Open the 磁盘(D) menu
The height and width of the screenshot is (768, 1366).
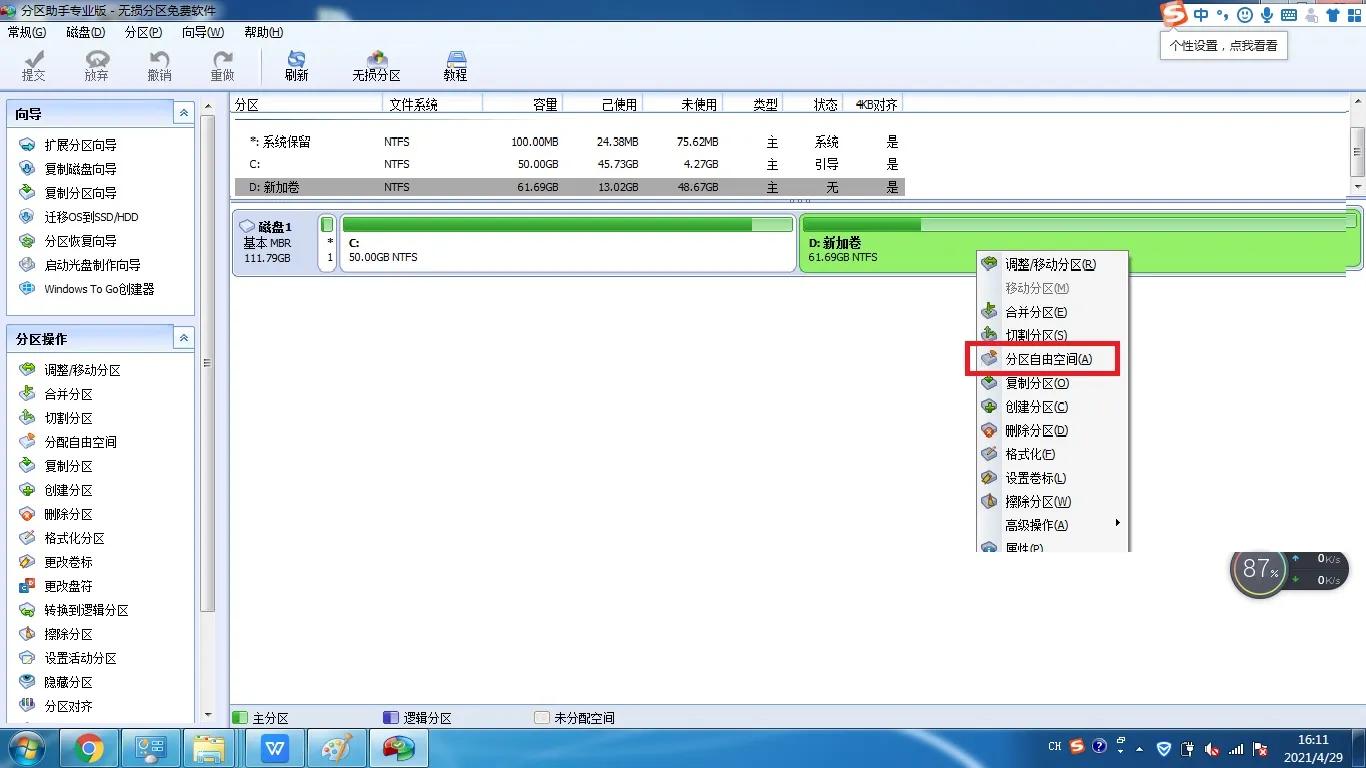86,32
